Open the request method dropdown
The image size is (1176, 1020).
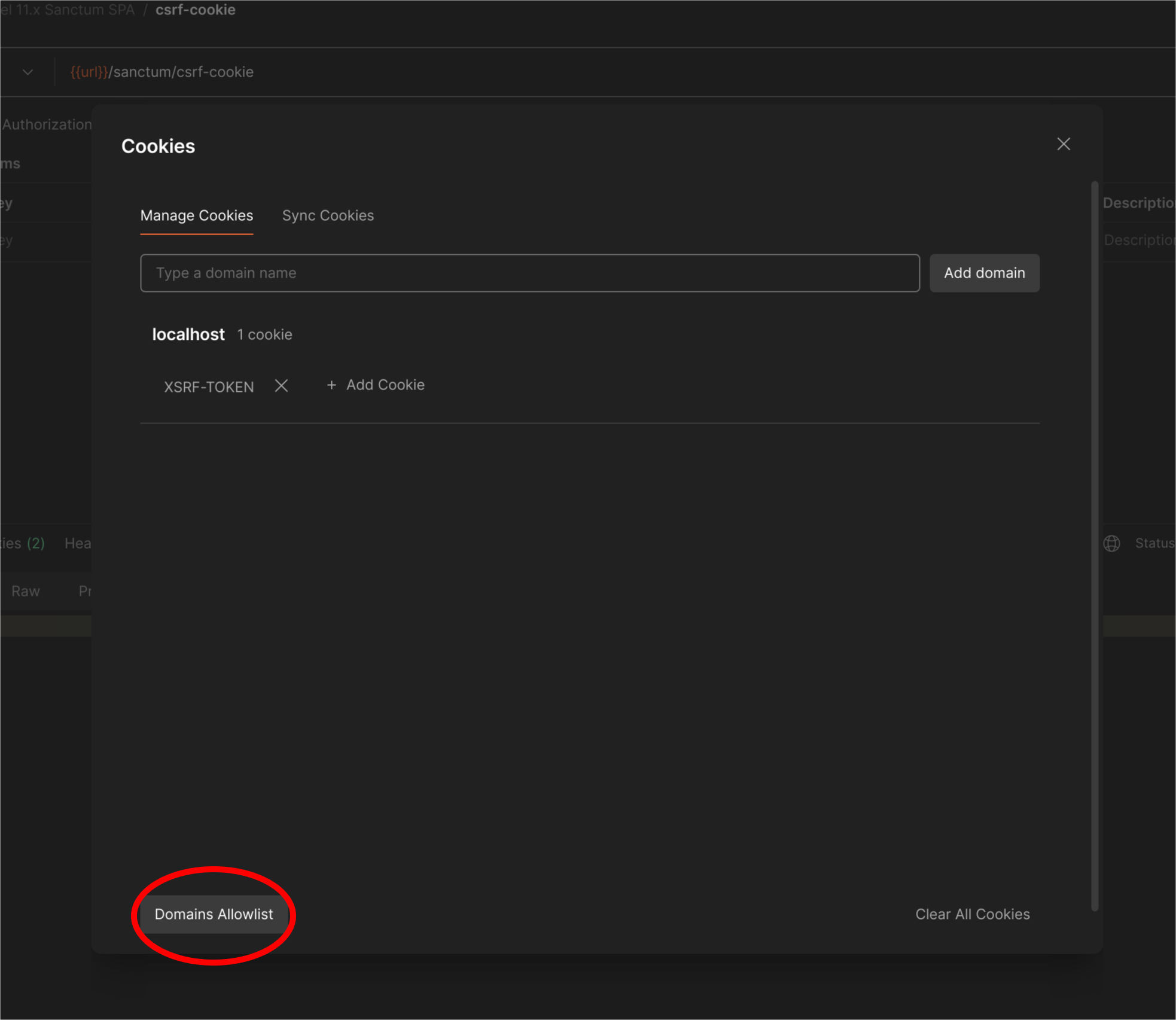(x=28, y=72)
